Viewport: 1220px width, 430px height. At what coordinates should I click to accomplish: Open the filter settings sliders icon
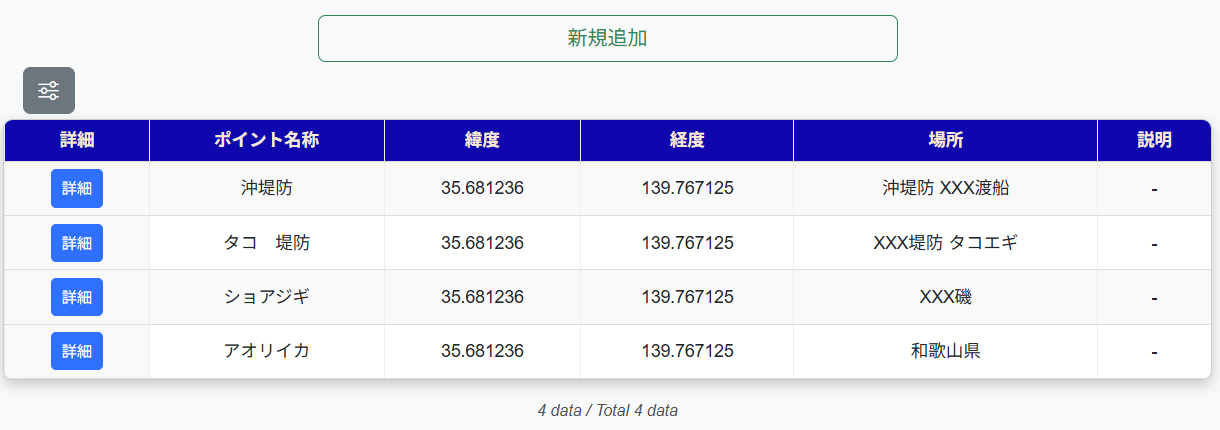click(49, 91)
